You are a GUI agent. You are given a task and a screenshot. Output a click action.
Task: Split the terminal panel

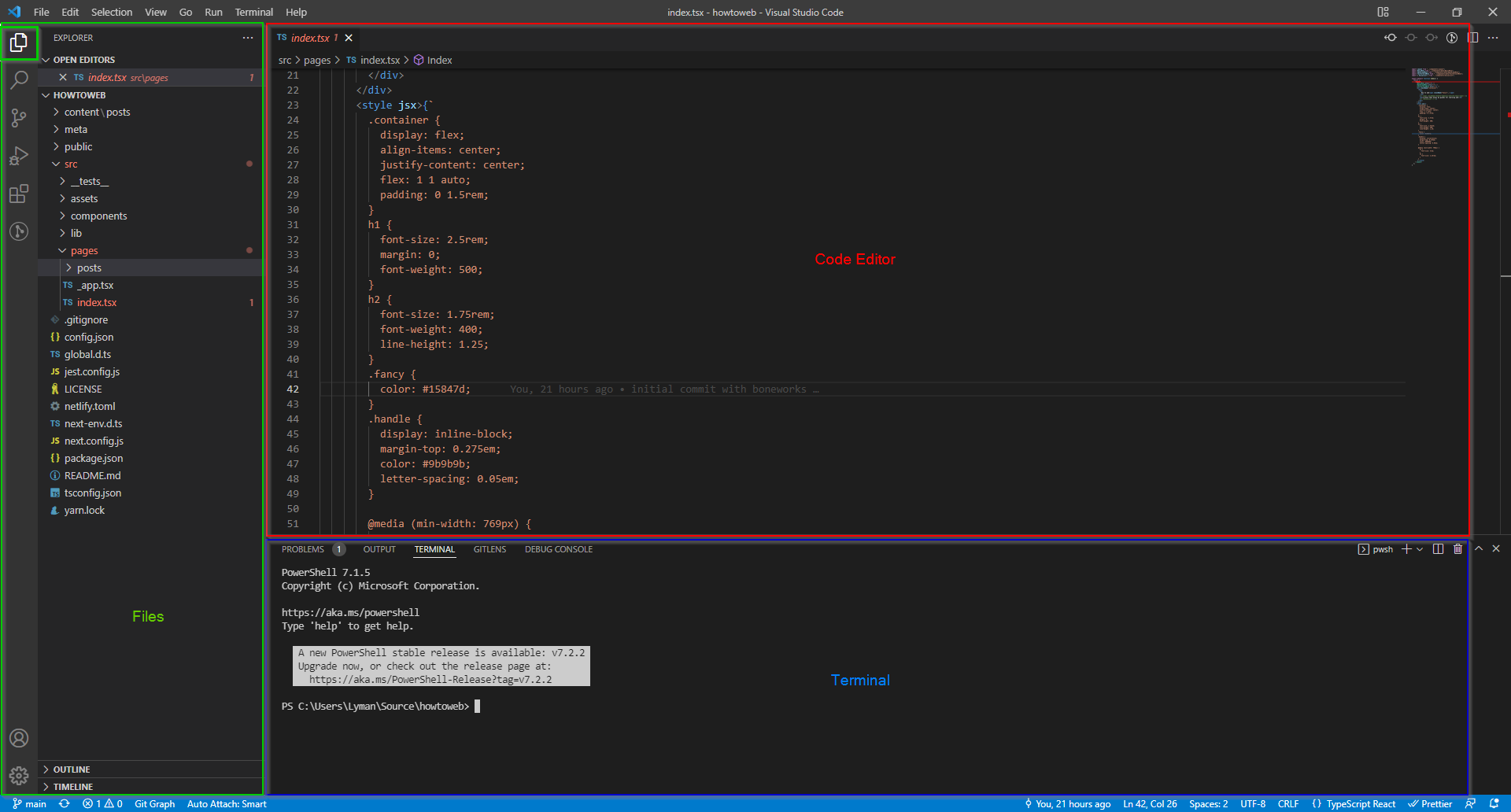(x=1438, y=549)
